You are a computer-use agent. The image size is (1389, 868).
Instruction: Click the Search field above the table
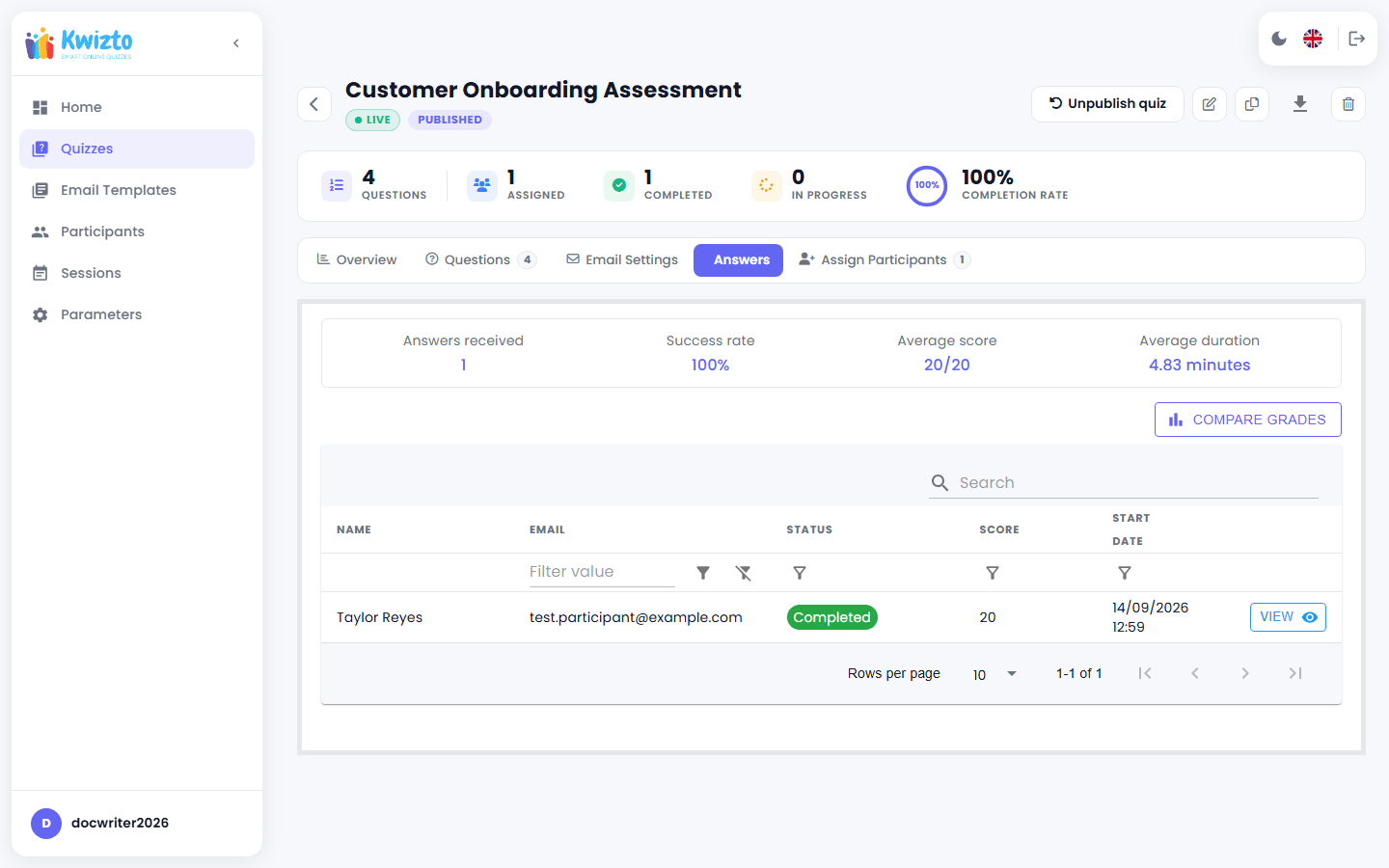1124,482
